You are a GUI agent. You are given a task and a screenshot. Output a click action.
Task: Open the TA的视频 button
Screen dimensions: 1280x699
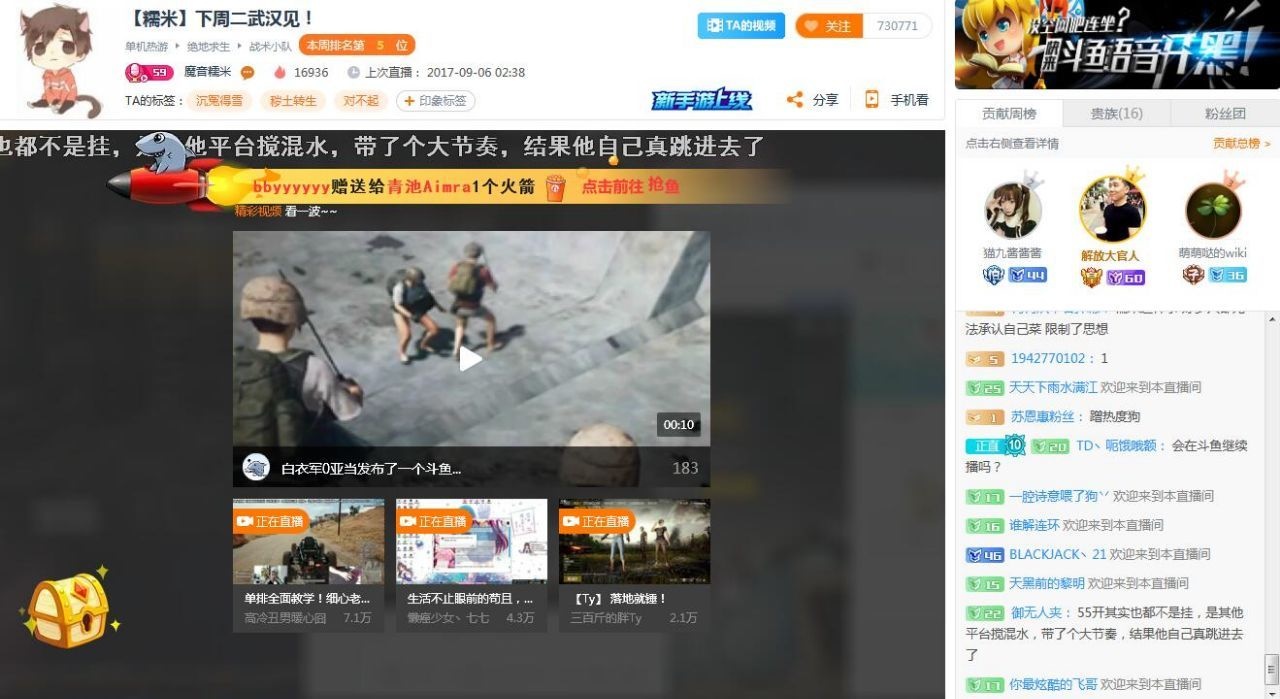740,26
